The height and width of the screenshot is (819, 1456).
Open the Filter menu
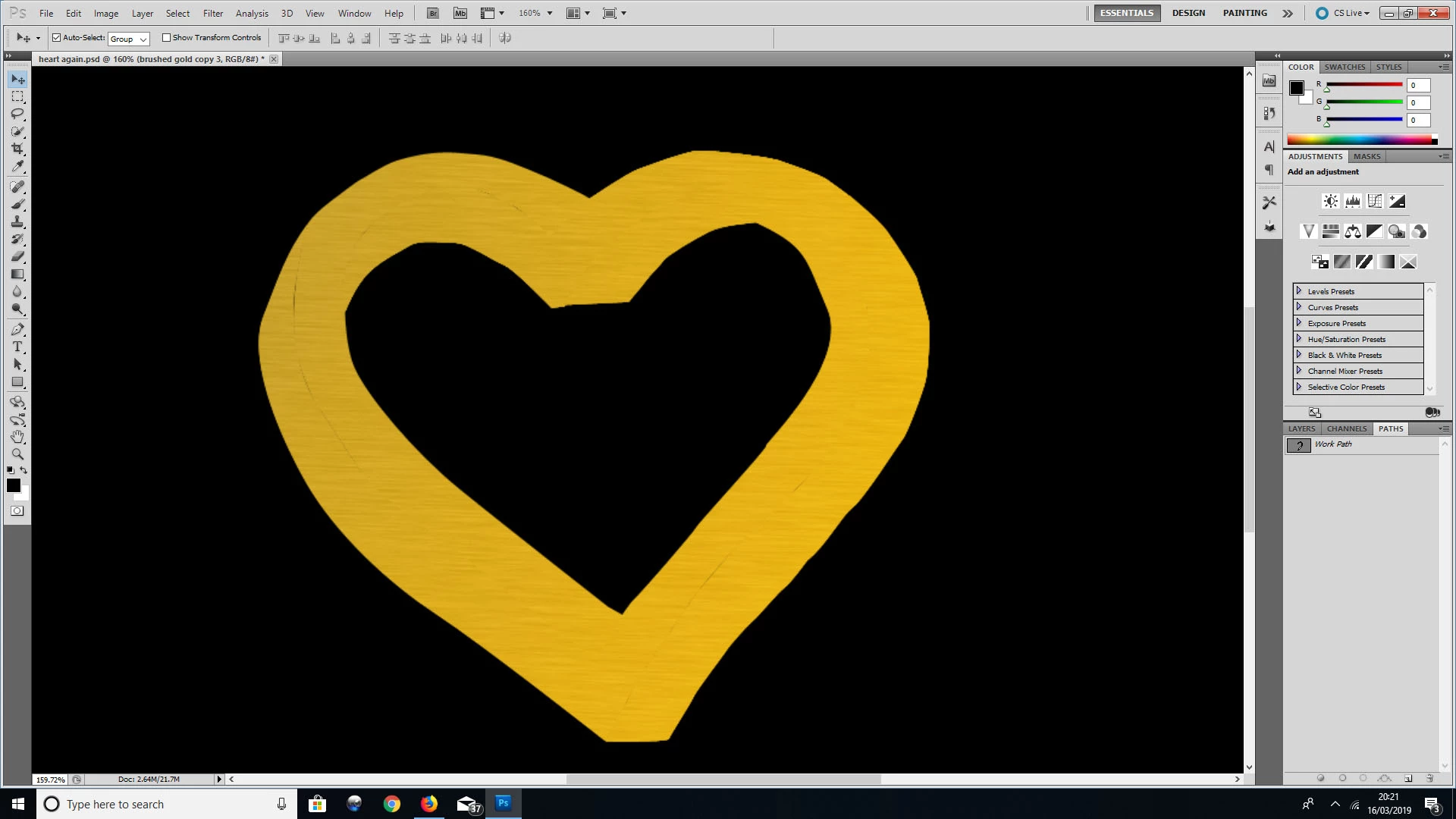click(213, 13)
